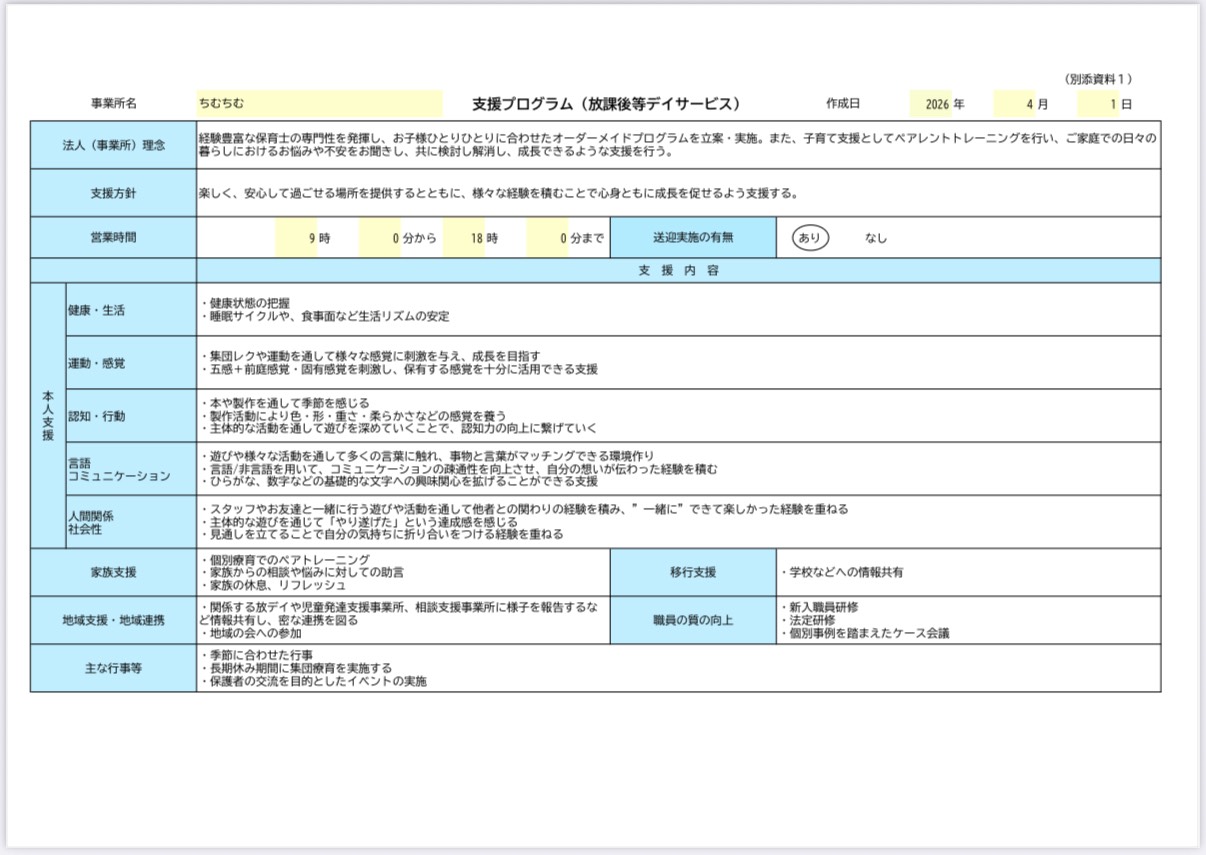Viewport: 1206px width, 855px height.
Task: Click the text 個別療育でのペアトレーニング
Action: (x=285, y=559)
